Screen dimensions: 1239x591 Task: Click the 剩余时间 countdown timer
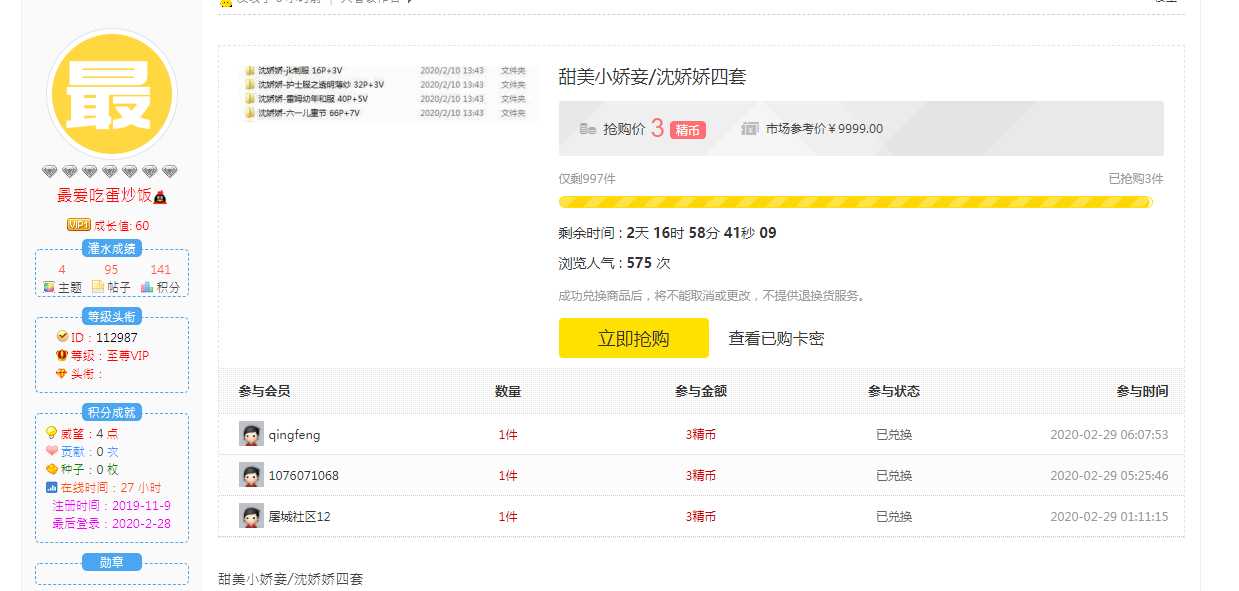point(667,233)
